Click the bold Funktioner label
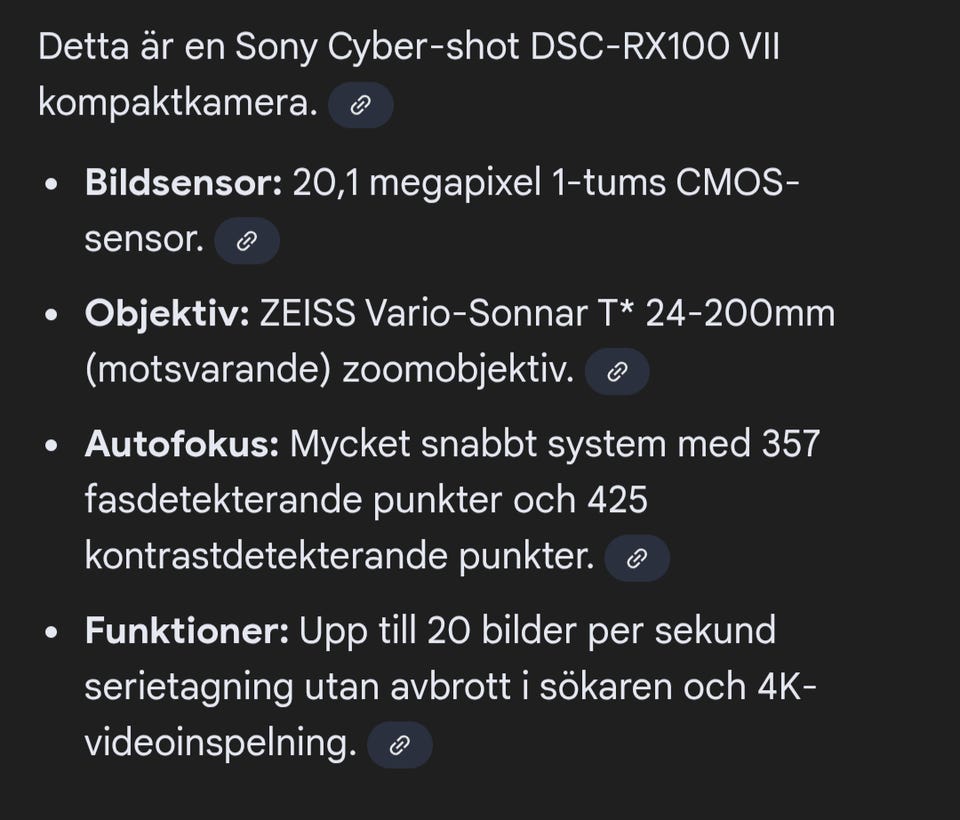Viewport: 960px width, 820px height. [x=187, y=631]
